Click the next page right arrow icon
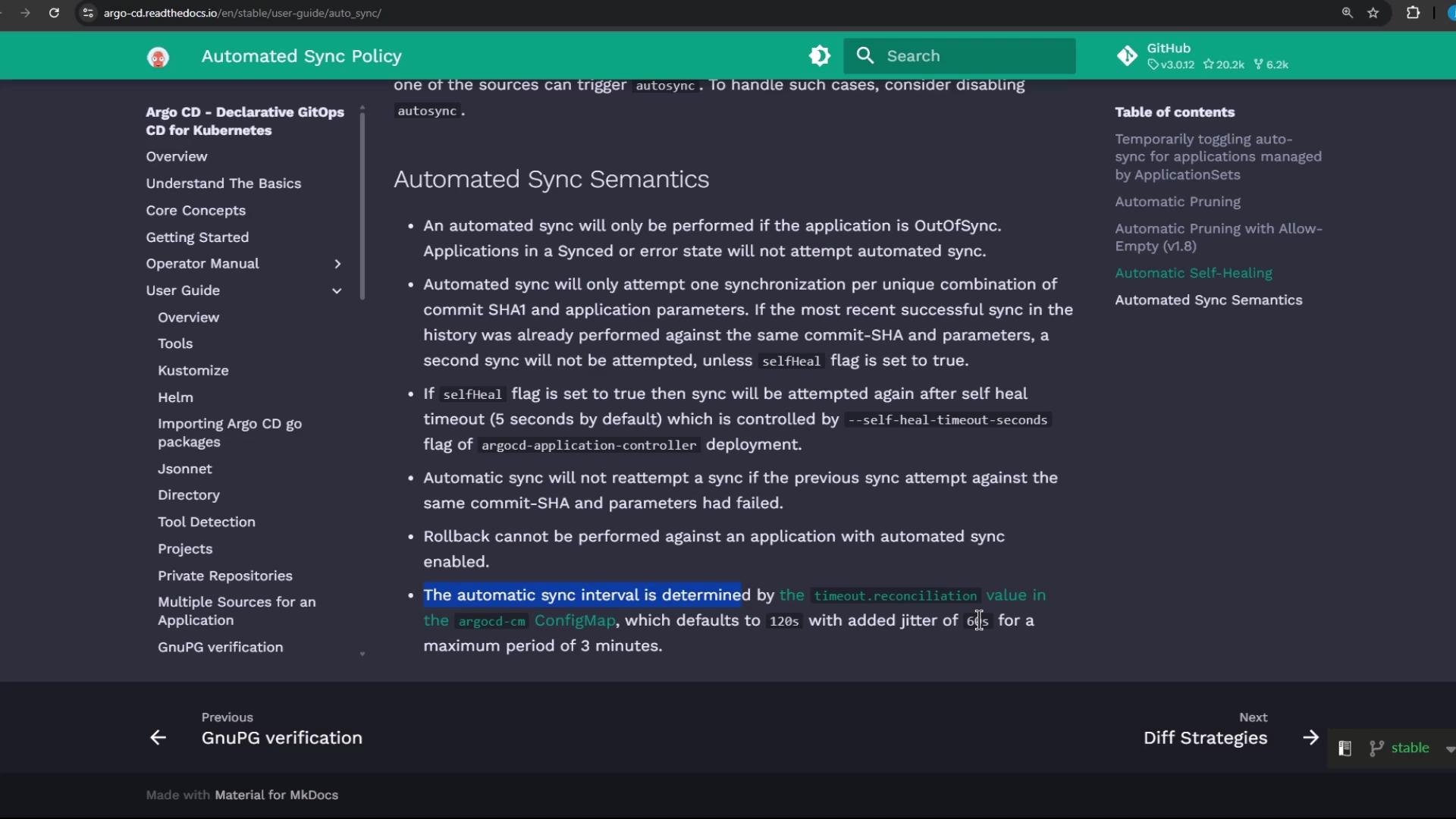Viewport: 1456px width, 819px height. click(1311, 738)
